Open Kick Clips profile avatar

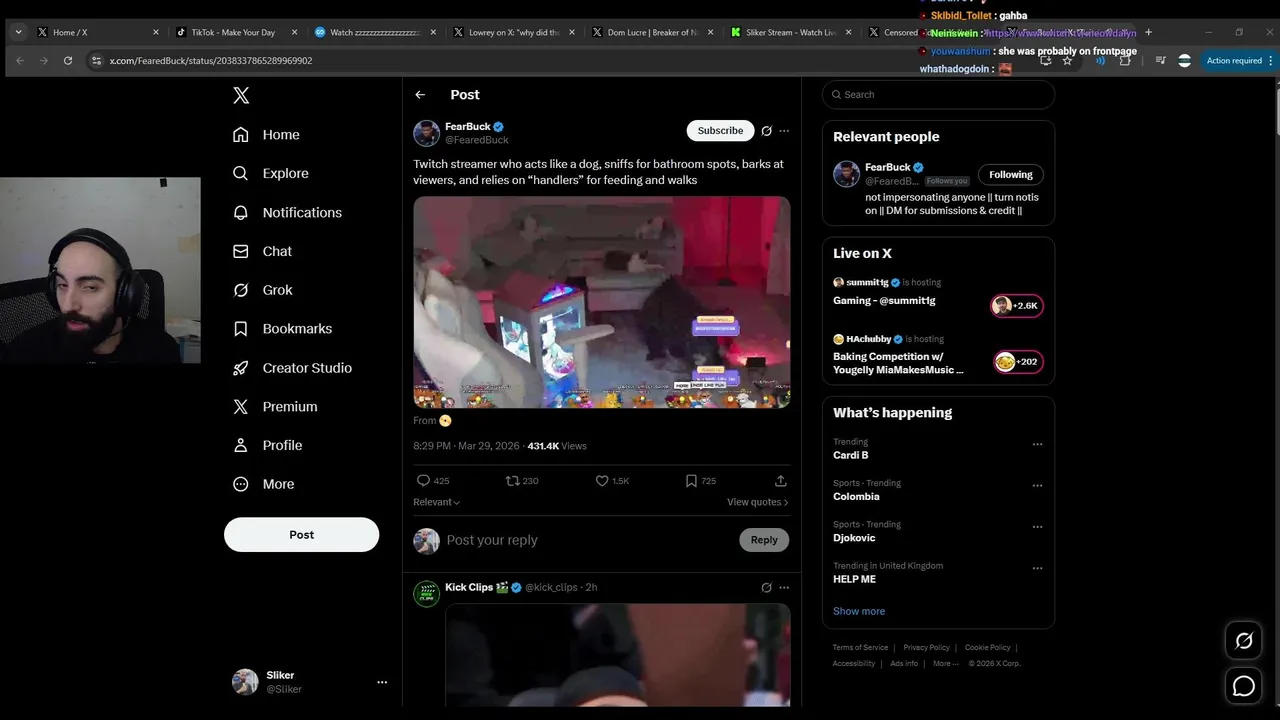click(427, 594)
